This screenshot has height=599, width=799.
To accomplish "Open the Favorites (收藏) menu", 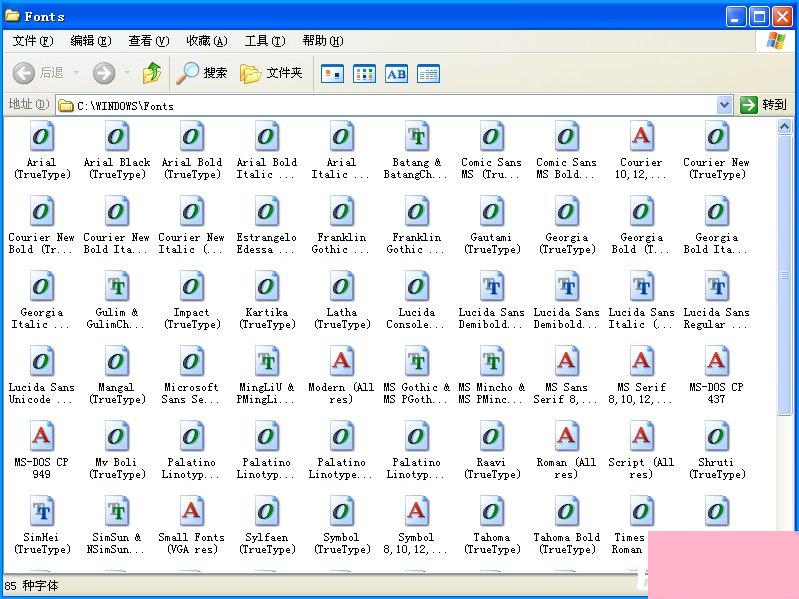I will (207, 41).
